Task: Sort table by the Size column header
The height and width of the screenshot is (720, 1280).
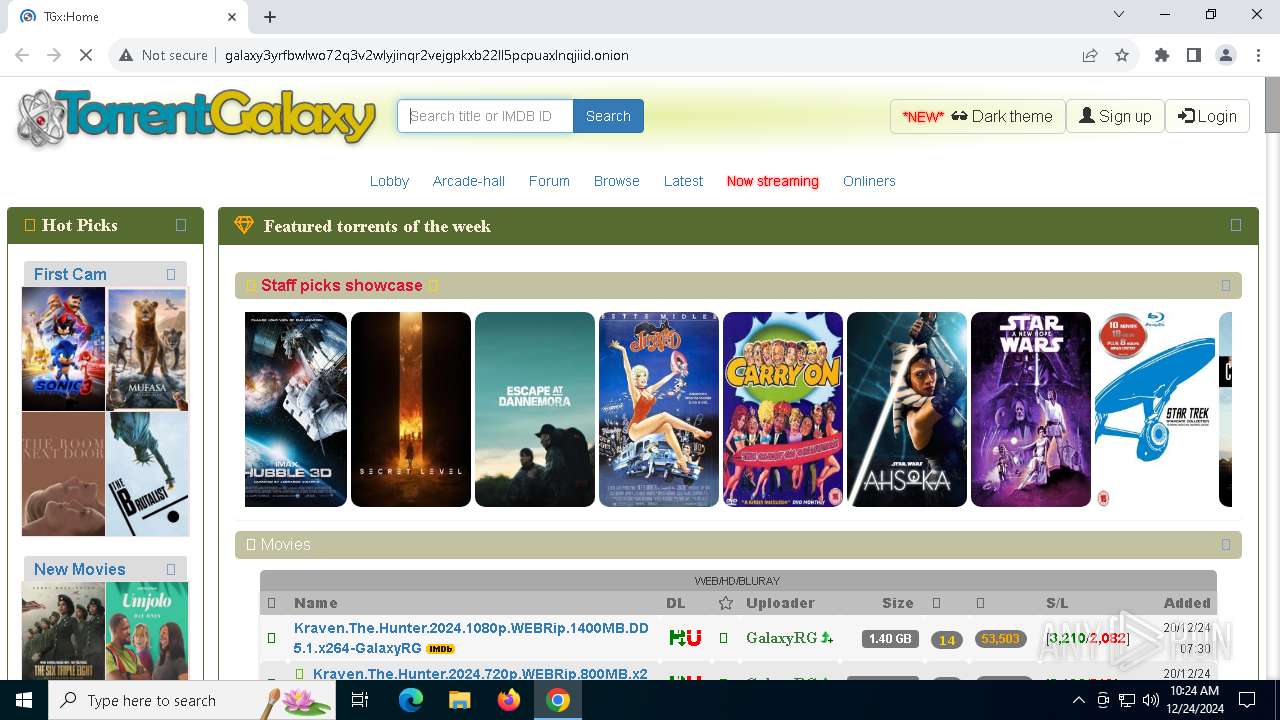Action: pos(898,603)
